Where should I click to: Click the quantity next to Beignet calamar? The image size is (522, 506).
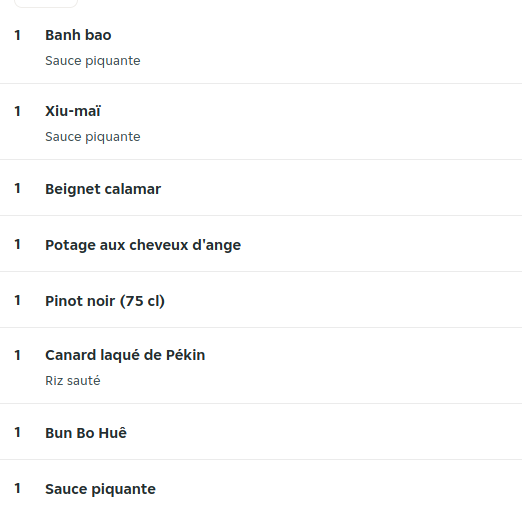pyautogui.click(x=18, y=188)
